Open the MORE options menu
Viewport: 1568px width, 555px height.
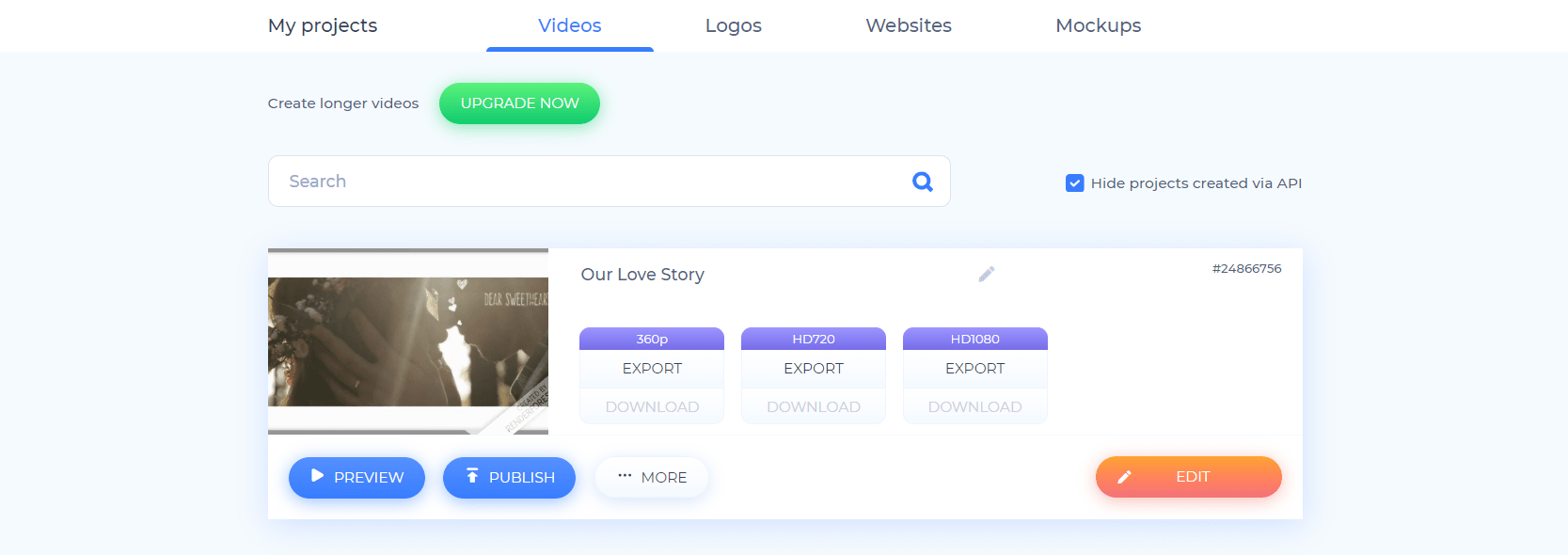652,478
